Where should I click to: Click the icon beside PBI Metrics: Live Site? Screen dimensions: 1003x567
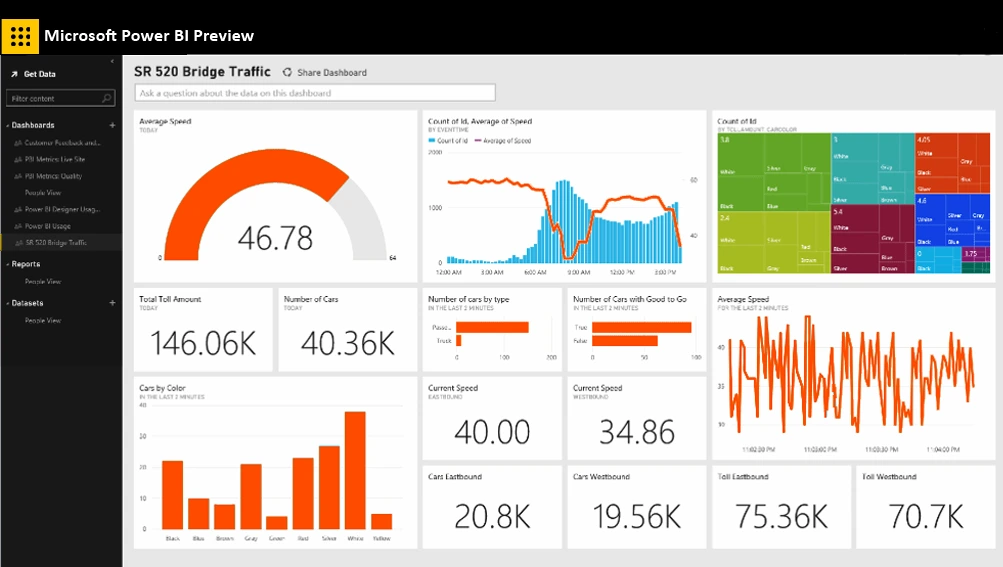18,159
